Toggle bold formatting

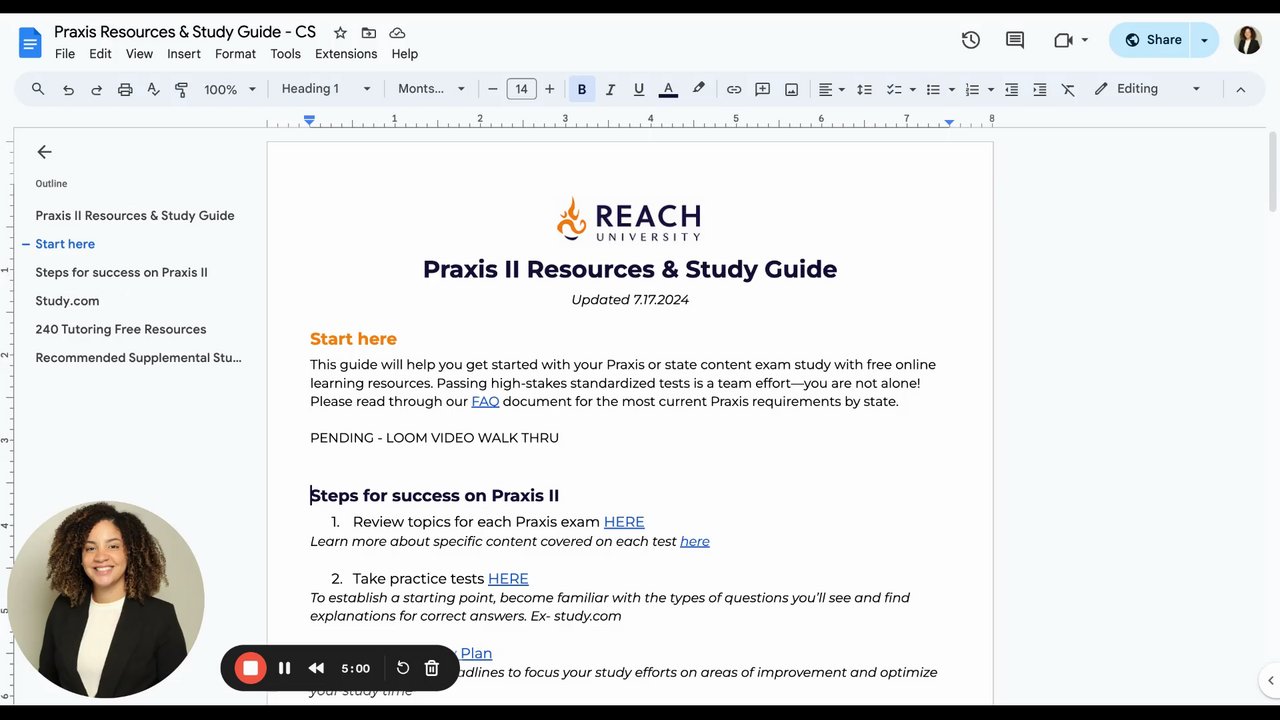point(582,89)
